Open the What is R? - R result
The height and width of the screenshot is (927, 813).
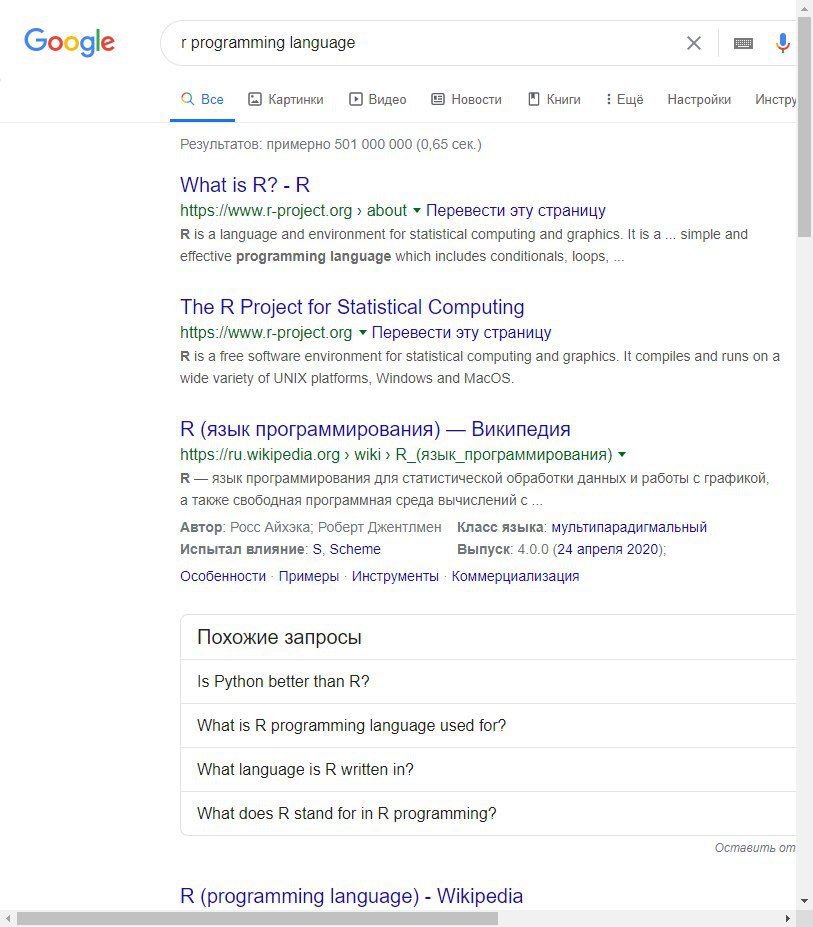point(245,185)
